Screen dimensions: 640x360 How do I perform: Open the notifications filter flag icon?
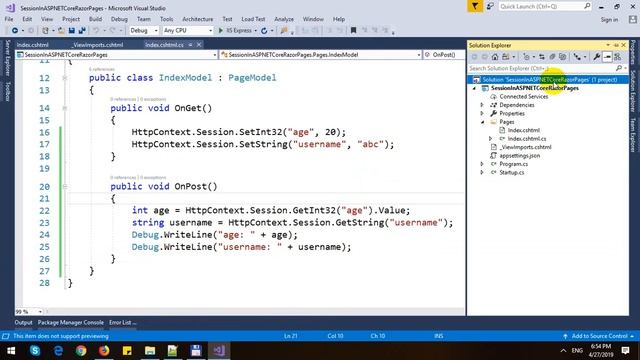tap(475, 7)
